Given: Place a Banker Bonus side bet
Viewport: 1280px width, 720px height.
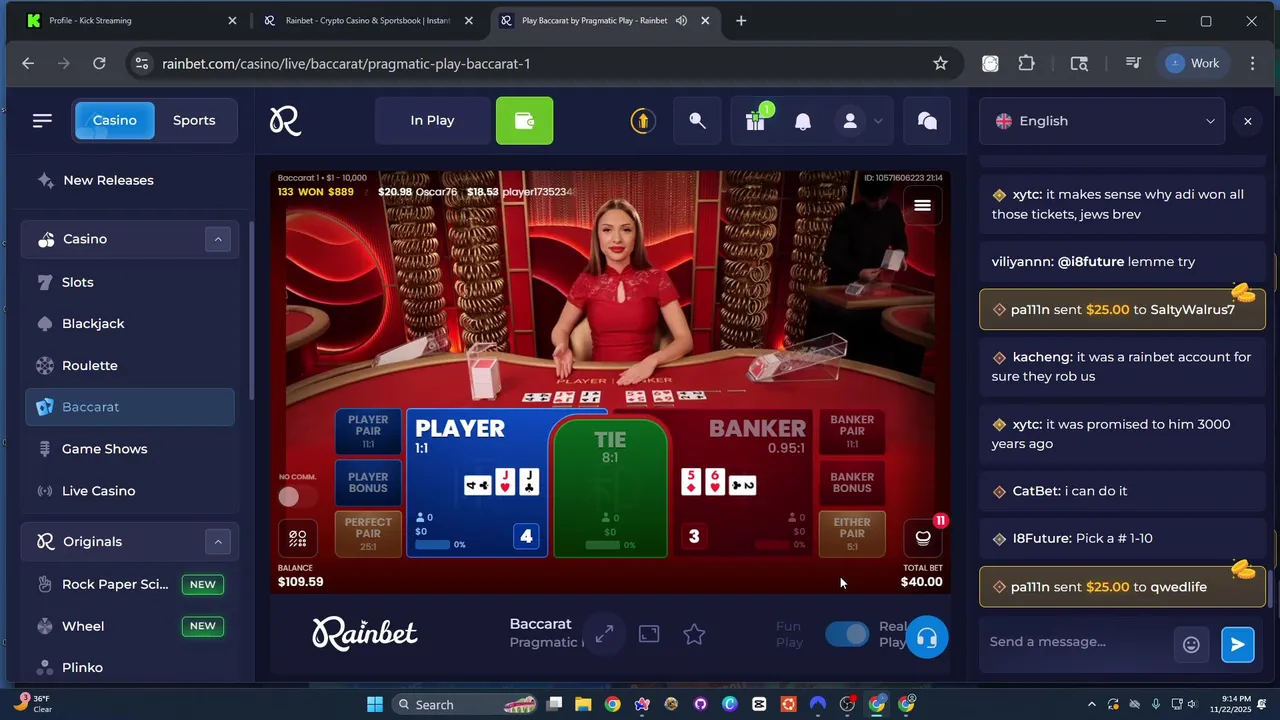Looking at the screenshot, I should (x=852, y=483).
